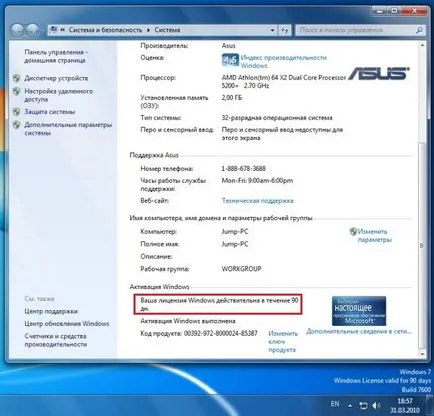Screen dimensions: 434x416
Task: Click the shield icon next to Настройка удаленного доступа
Action: 16,91
